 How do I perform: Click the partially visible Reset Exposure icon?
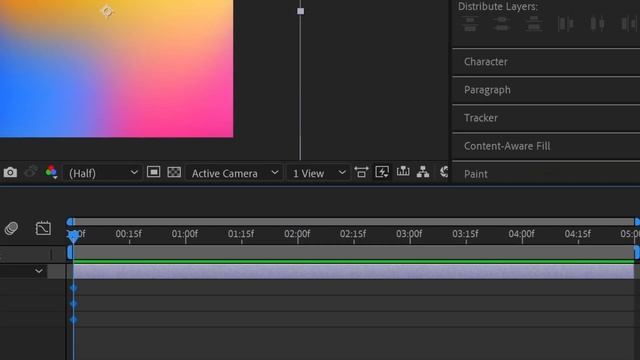coord(444,172)
